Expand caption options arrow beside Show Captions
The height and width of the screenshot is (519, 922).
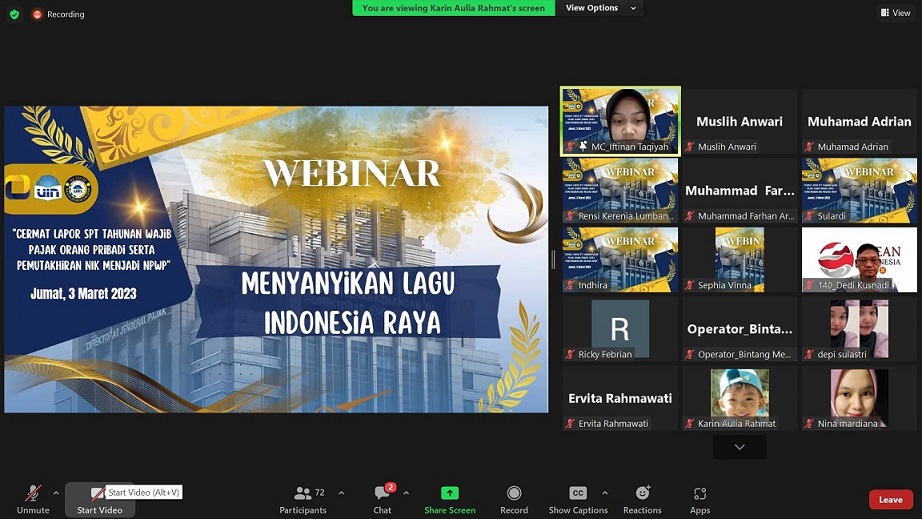point(604,493)
